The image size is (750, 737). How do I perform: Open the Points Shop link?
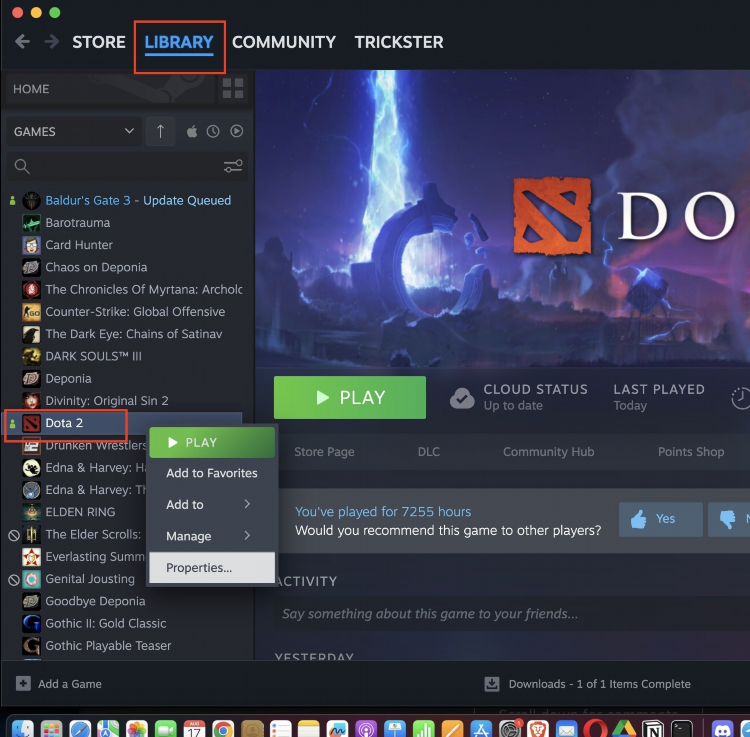(691, 451)
